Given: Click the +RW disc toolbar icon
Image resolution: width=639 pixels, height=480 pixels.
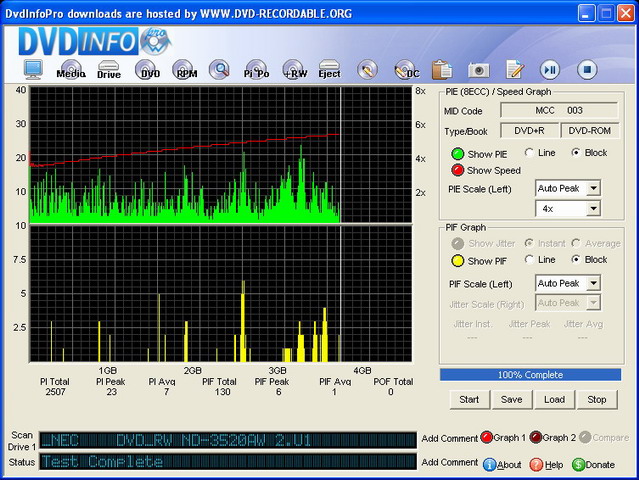Looking at the screenshot, I should (x=294, y=70).
